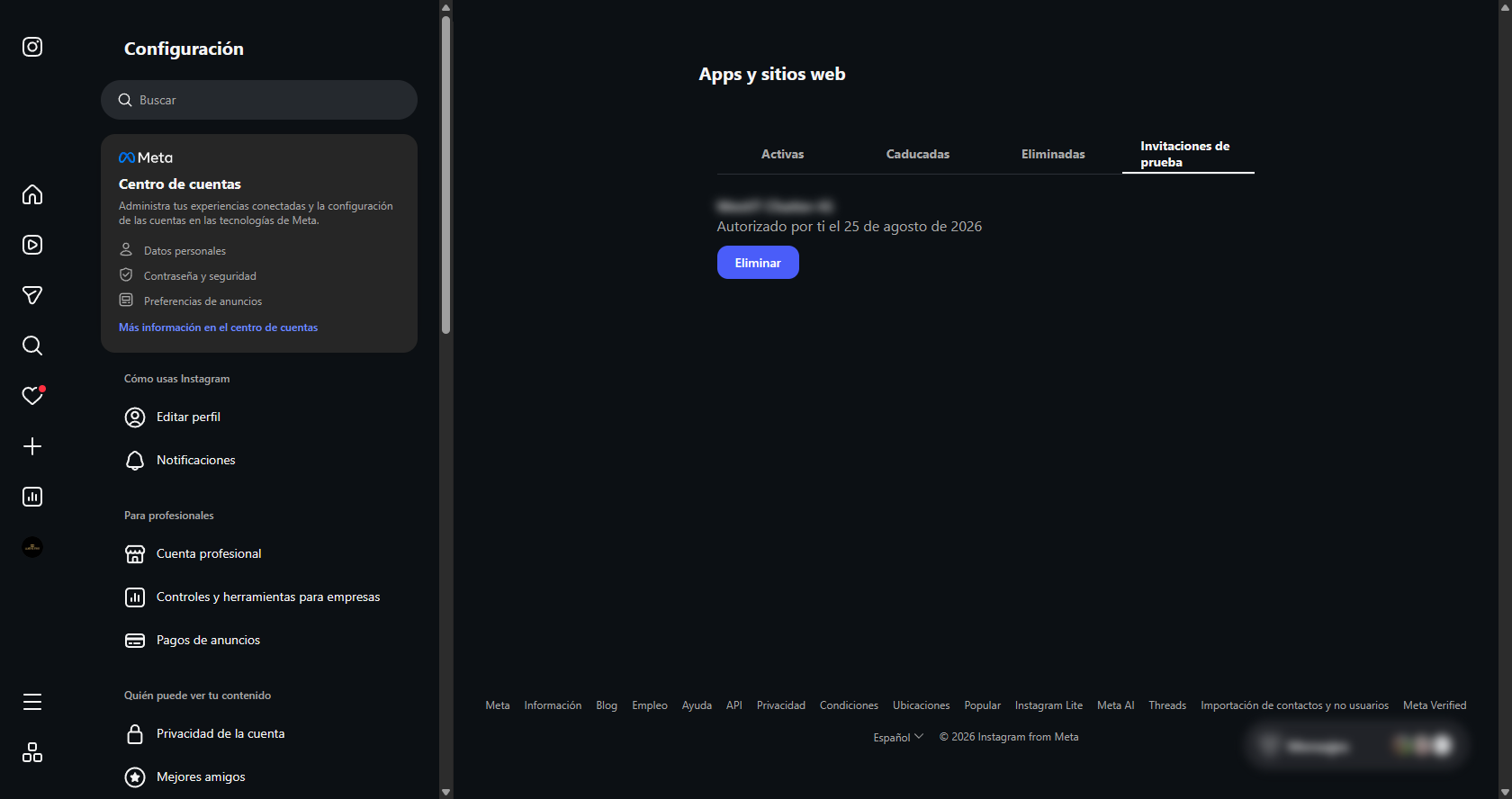Open profile avatar in sidebar
Viewport: 1512px width, 799px height.
32,547
